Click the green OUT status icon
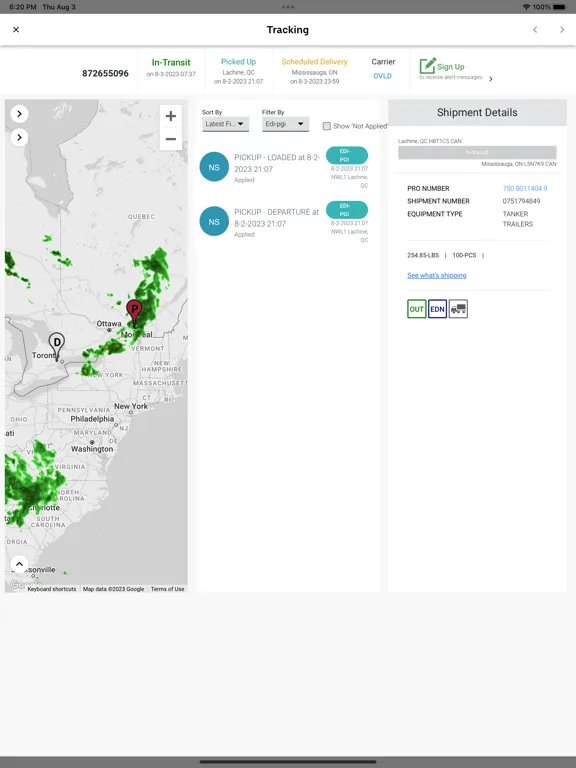 tap(417, 309)
